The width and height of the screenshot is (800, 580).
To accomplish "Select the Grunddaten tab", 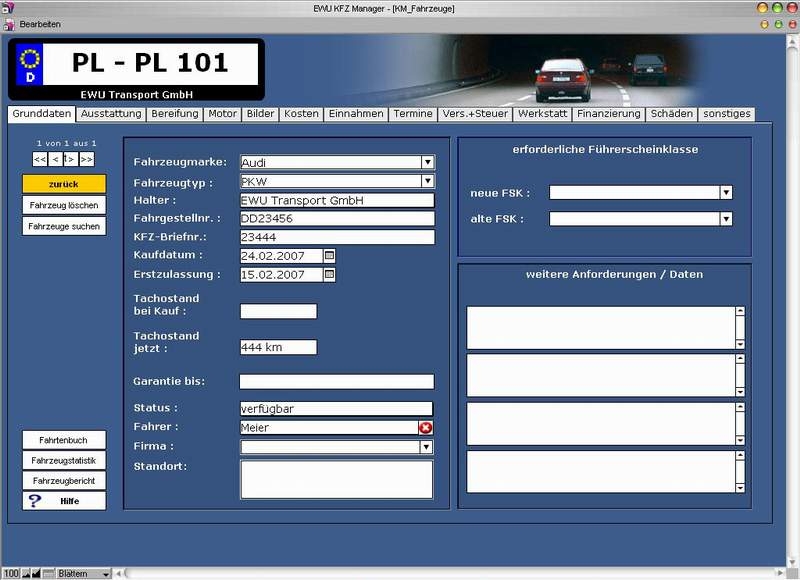I will point(42,114).
